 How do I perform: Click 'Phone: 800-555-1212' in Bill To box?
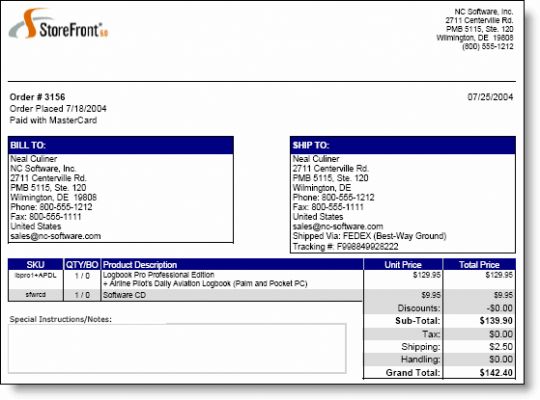pyautogui.click(x=51, y=207)
